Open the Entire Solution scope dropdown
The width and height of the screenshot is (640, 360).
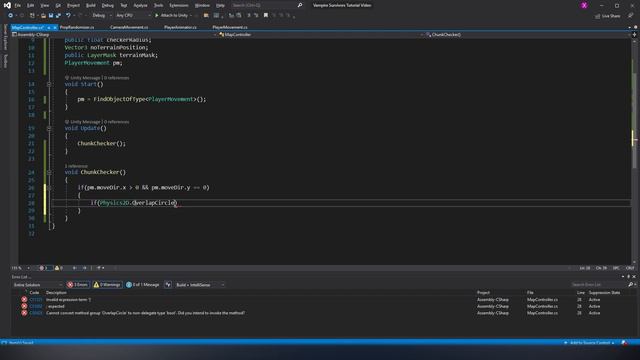(38, 284)
